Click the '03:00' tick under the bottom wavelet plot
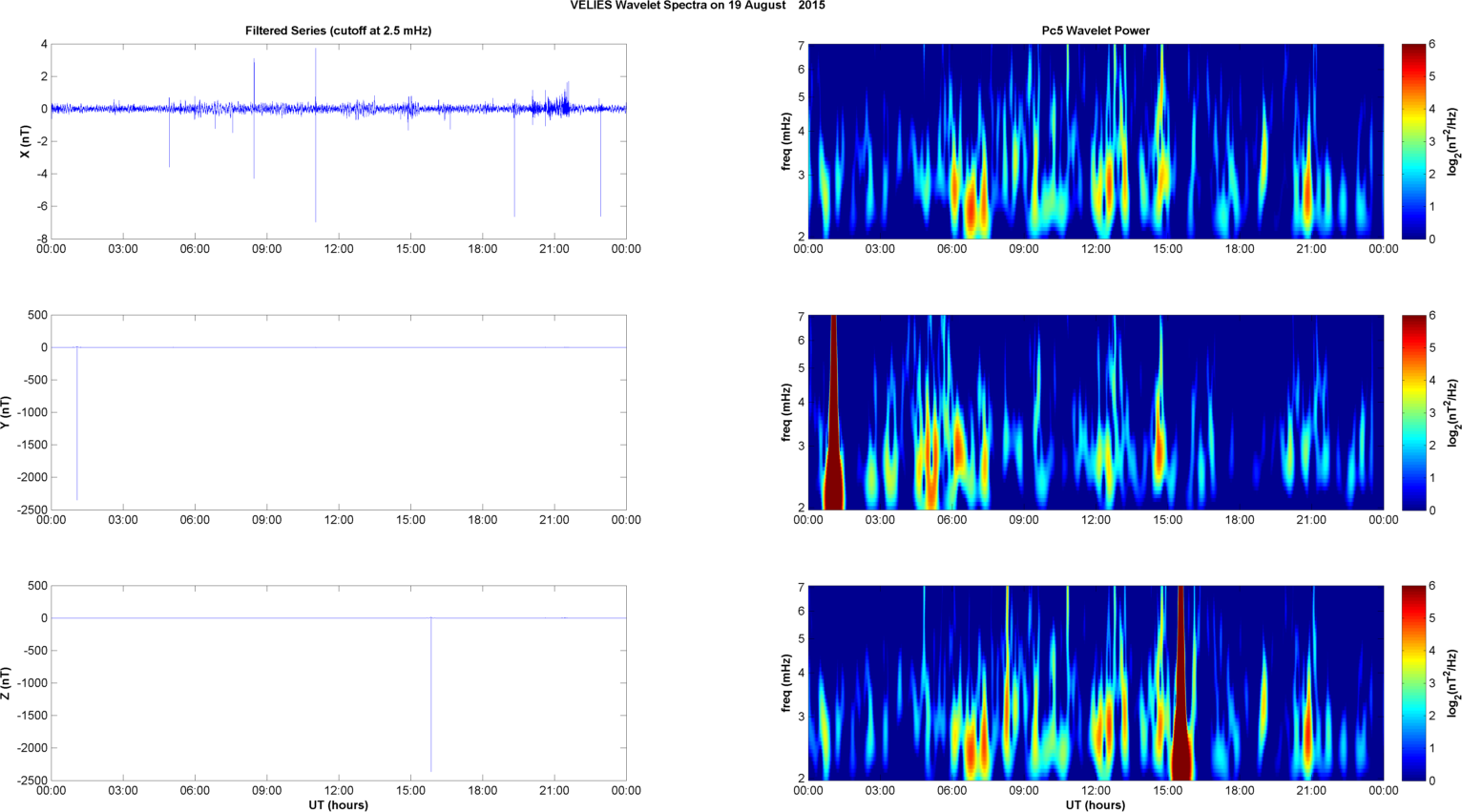 pyautogui.click(x=880, y=791)
